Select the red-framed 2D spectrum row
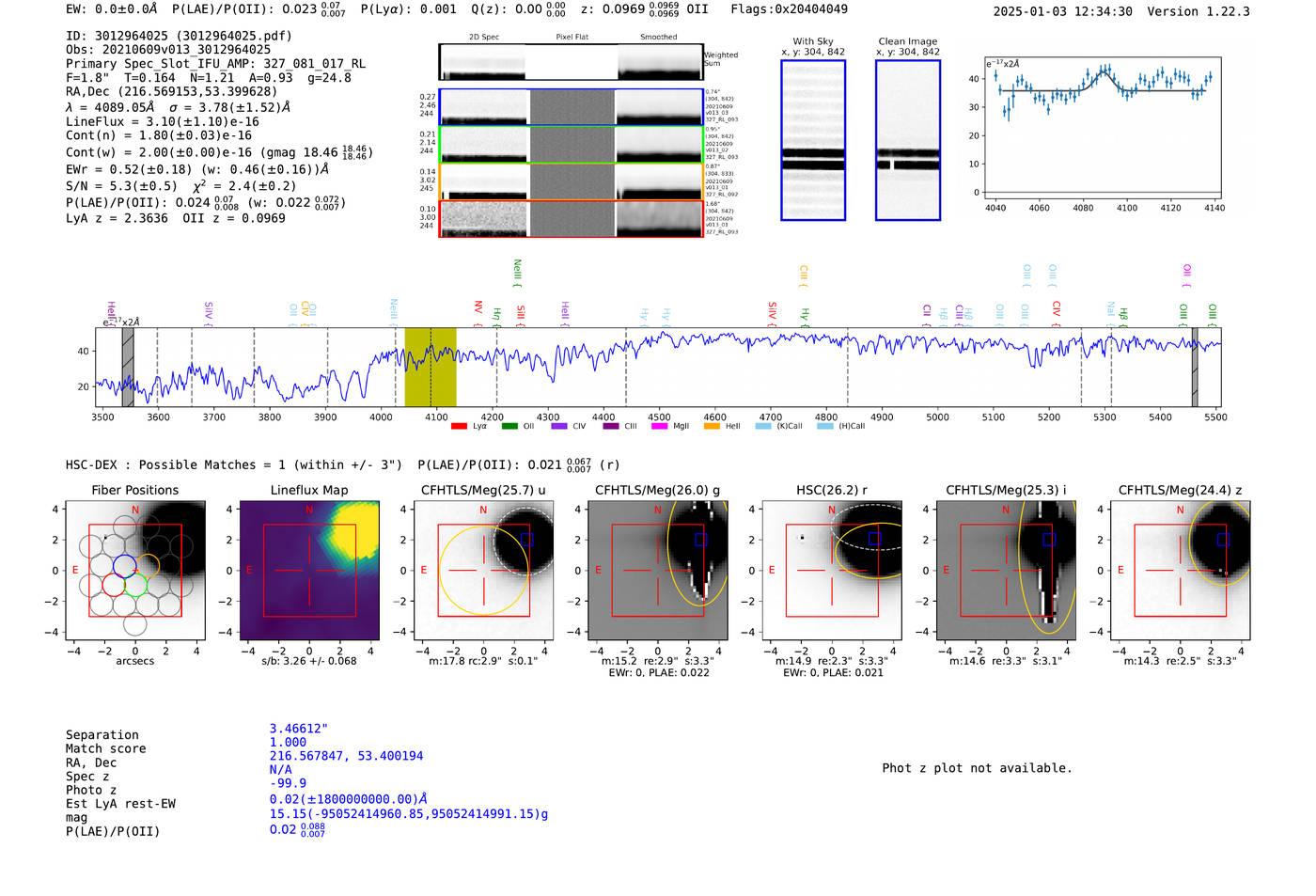The height and width of the screenshot is (896, 1316). [x=572, y=219]
